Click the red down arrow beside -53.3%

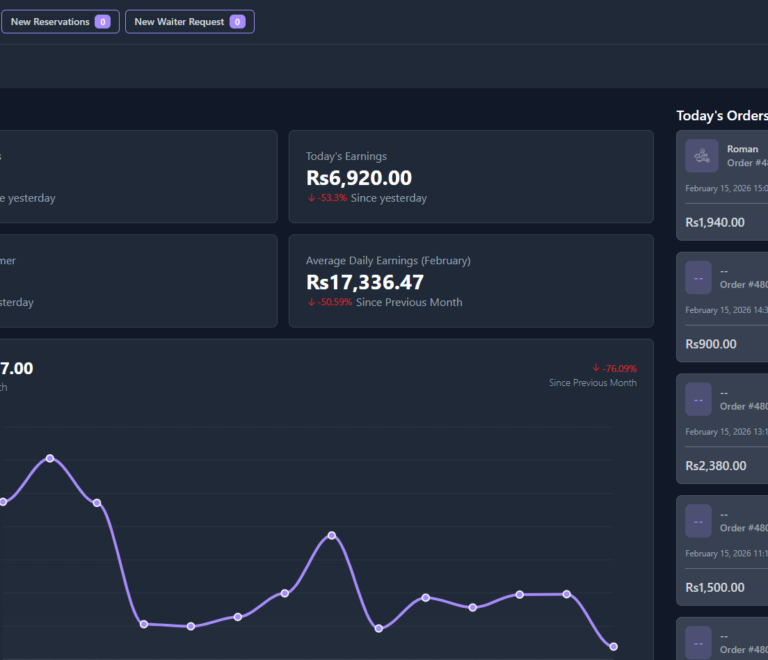point(311,199)
